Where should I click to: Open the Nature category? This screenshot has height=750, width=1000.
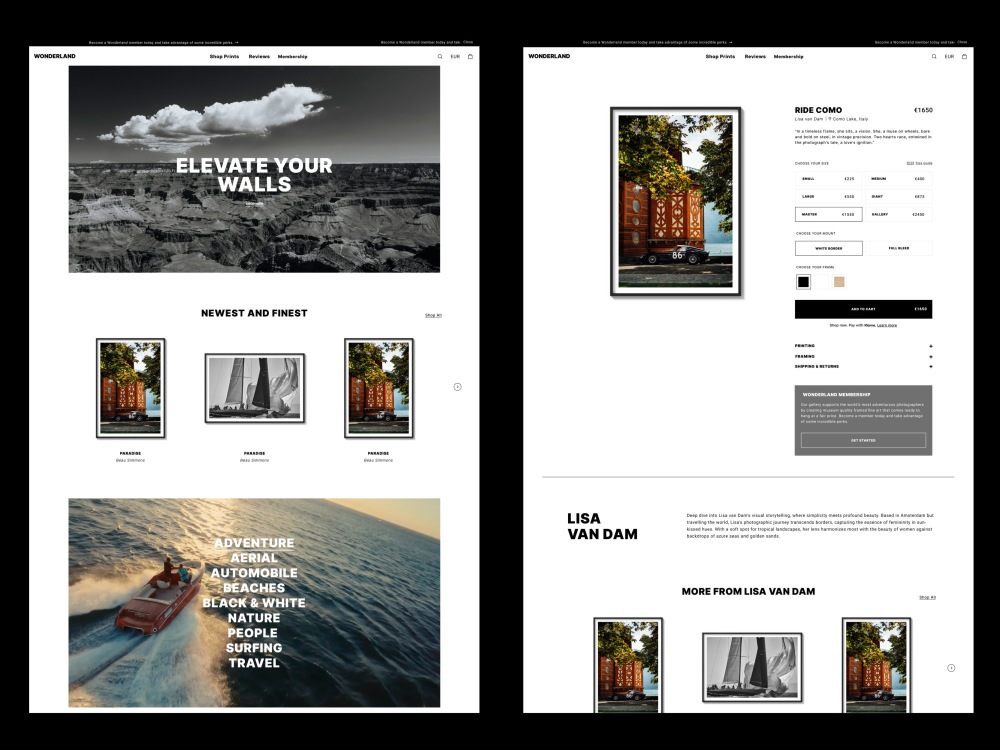pos(254,617)
